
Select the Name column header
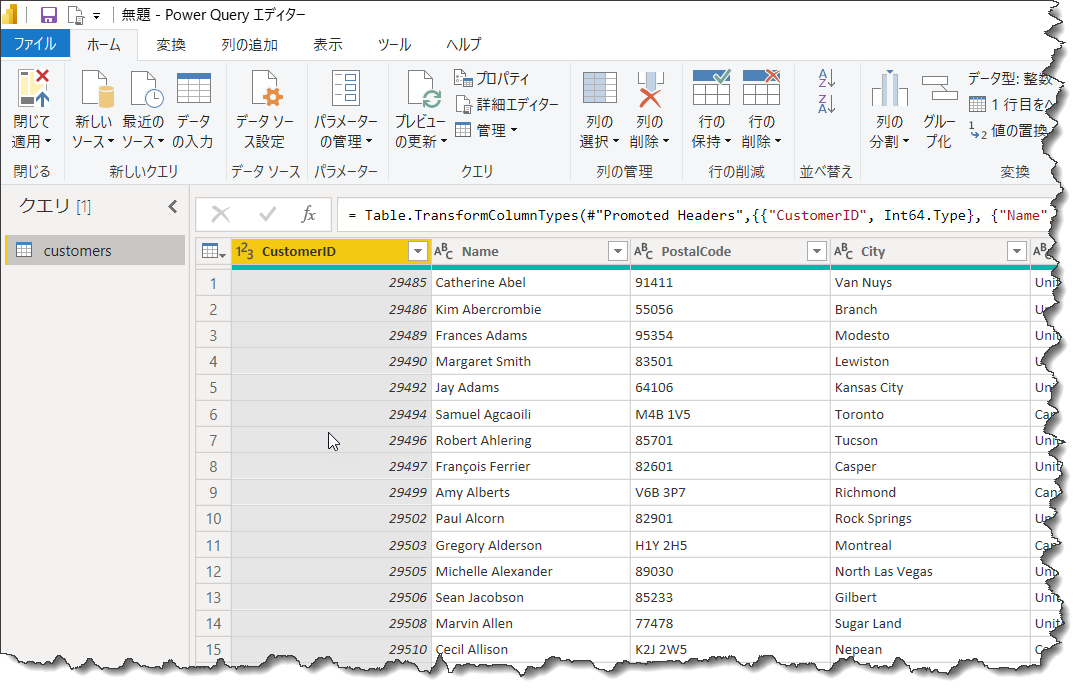(x=530, y=251)
